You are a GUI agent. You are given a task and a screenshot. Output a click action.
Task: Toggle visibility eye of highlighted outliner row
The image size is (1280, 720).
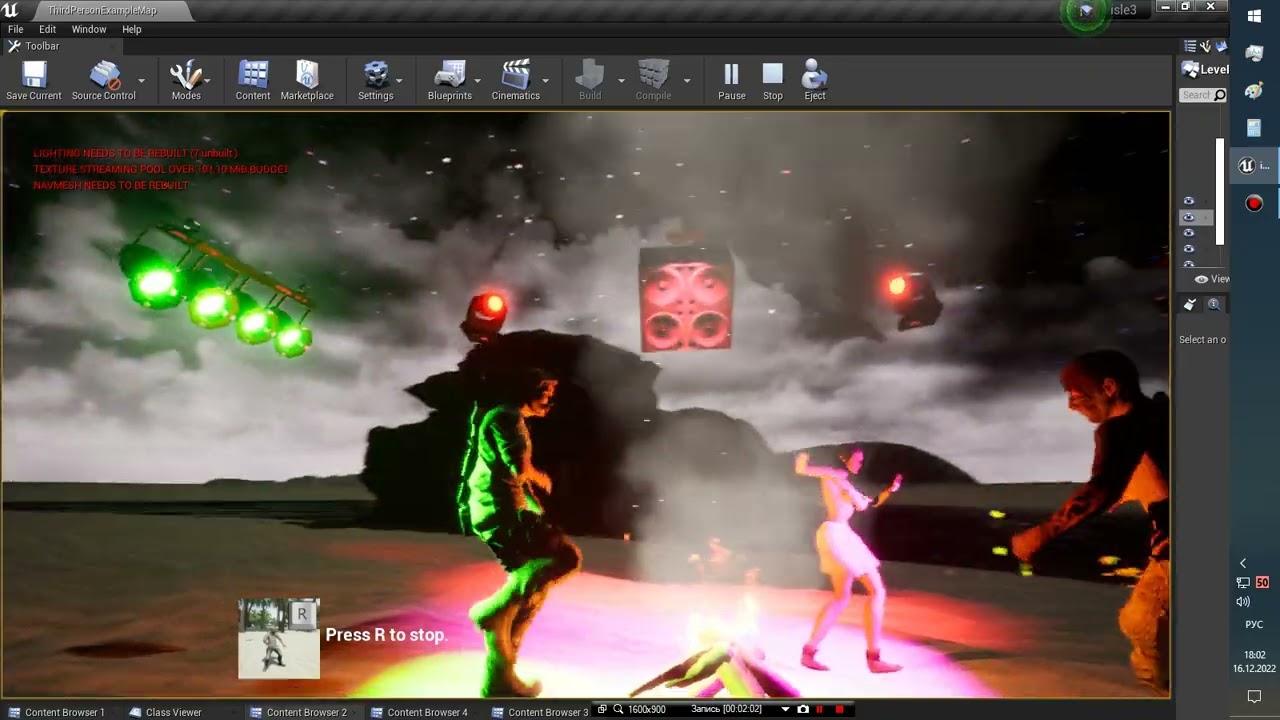[x=1189, y=217]
